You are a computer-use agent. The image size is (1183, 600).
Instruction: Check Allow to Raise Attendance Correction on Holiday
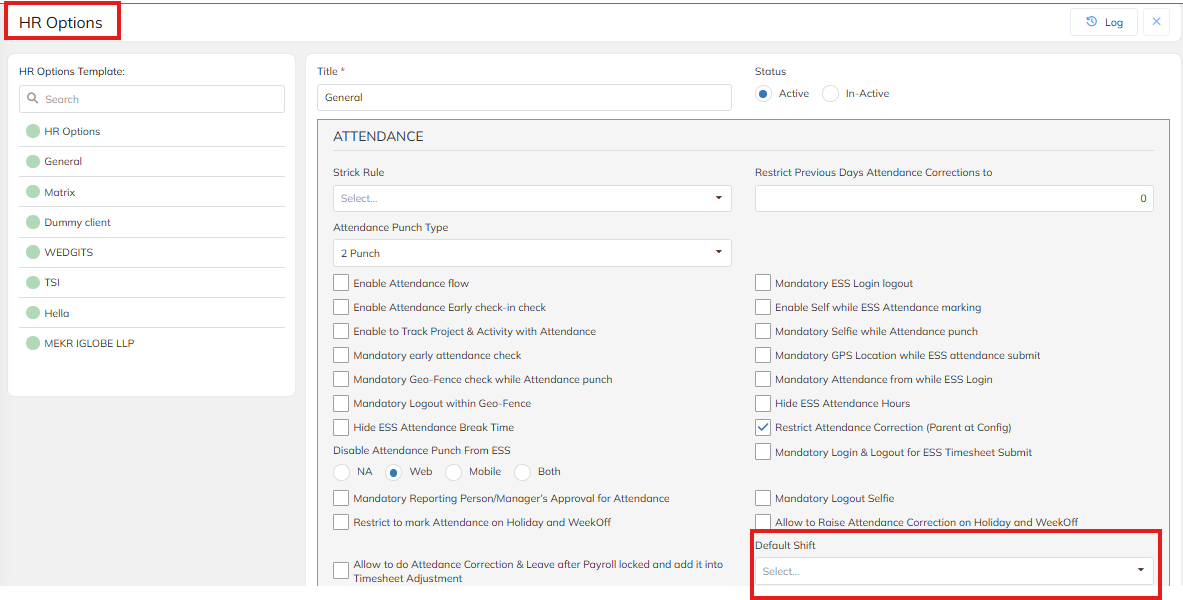763,522
